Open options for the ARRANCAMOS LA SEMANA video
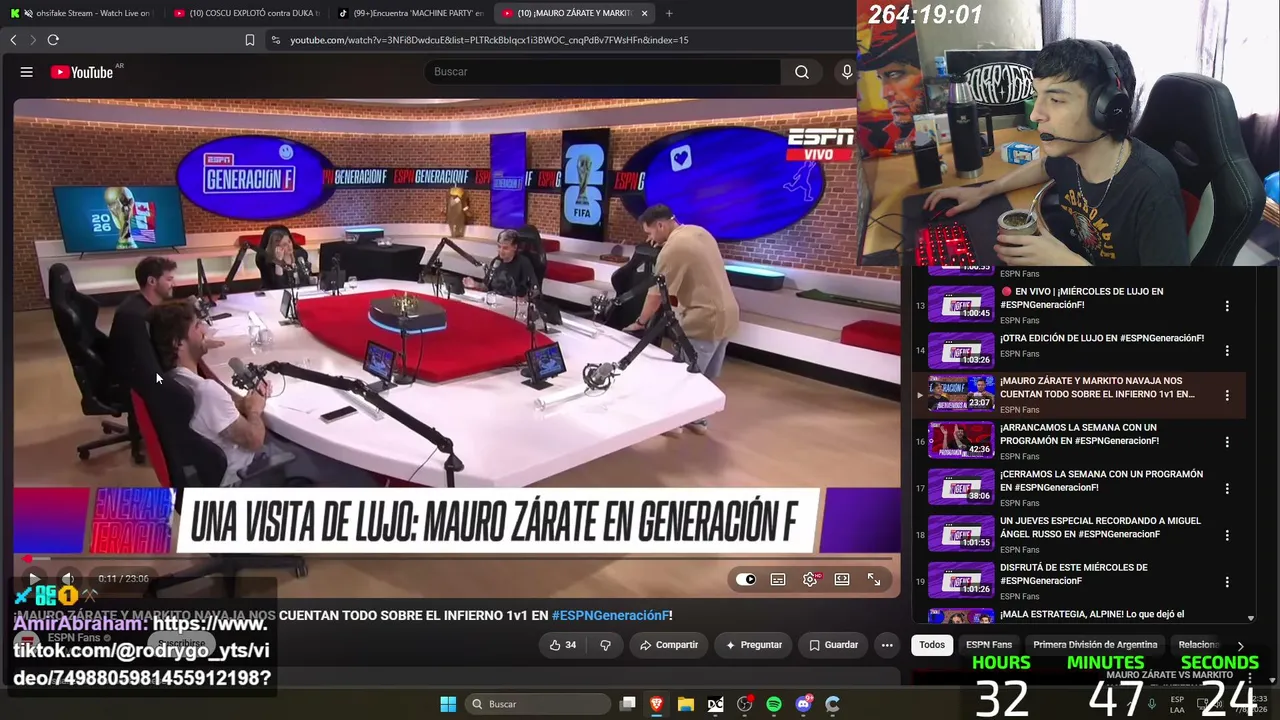The image size is (1280, 720). pyautogui.click(x=1227, y=442)
